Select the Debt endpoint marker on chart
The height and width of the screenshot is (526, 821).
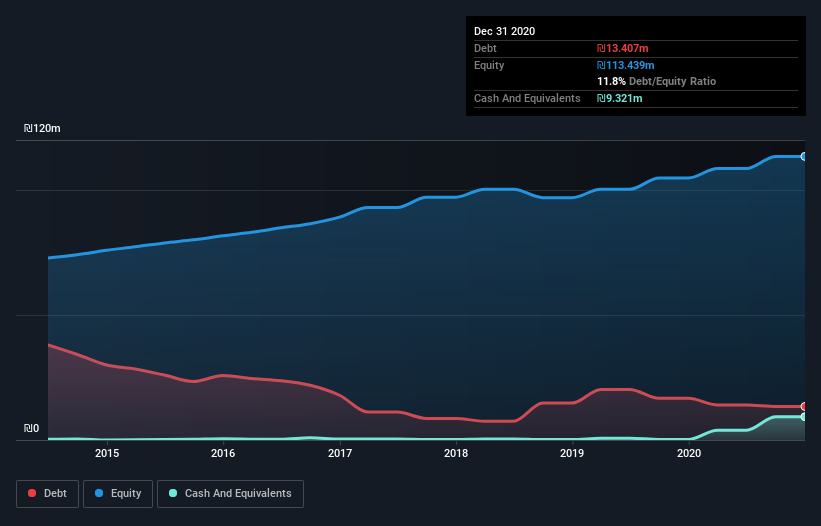804,406
